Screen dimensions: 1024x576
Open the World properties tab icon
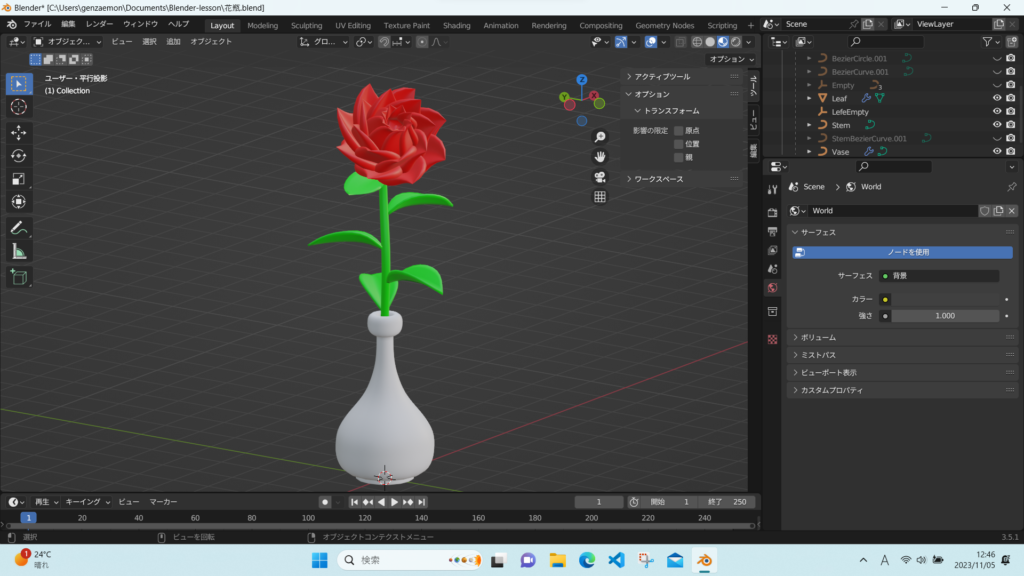[773, 288]
